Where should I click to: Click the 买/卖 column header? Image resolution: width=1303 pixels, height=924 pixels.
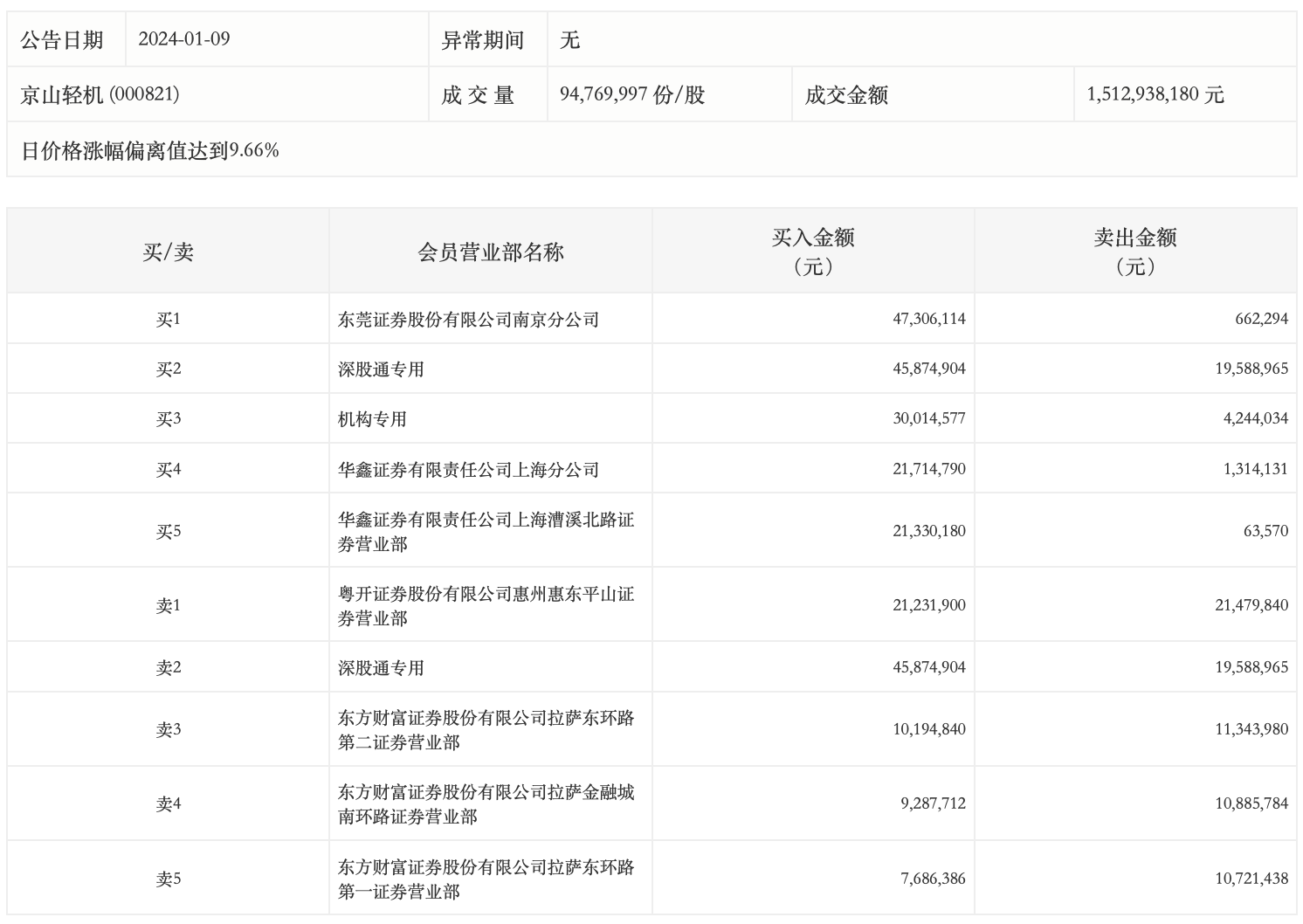click(168, 252)
